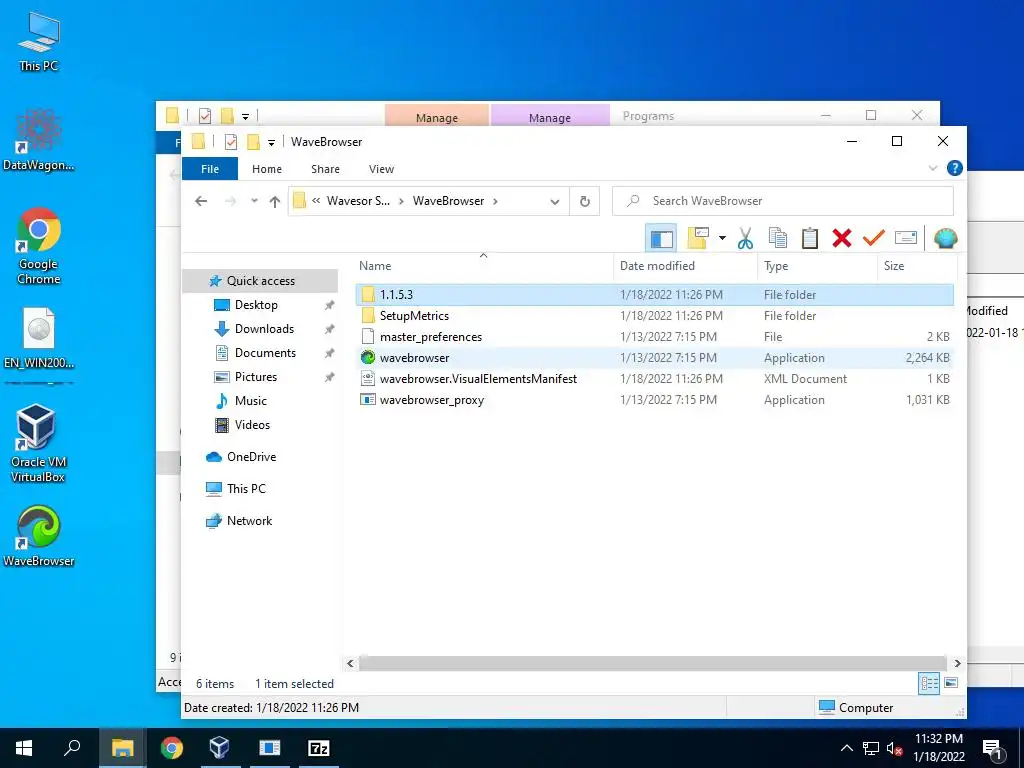Select the SetupMetrics folder

655,315
